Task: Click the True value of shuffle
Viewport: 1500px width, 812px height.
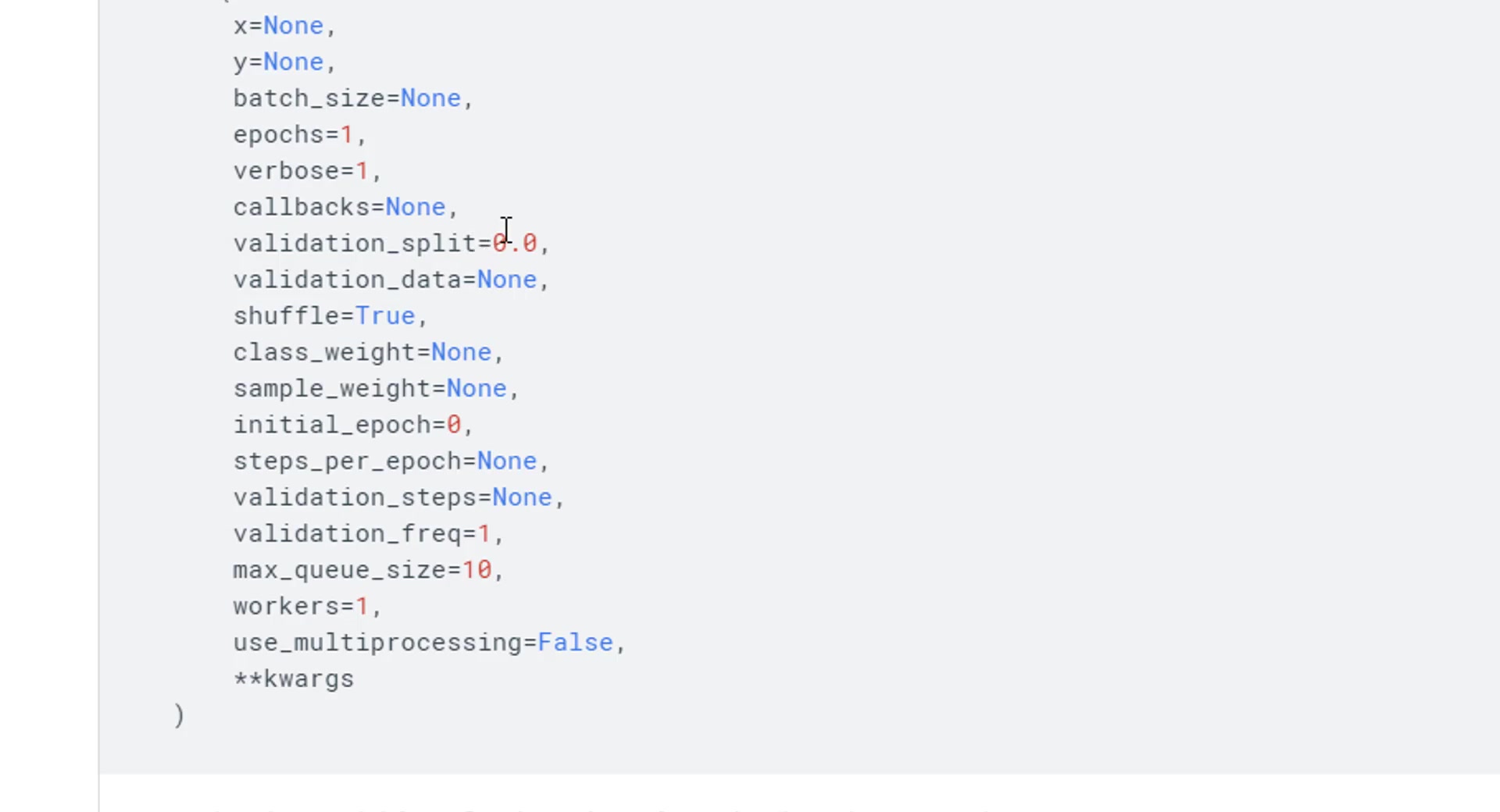Action: [x=385, y=316]
